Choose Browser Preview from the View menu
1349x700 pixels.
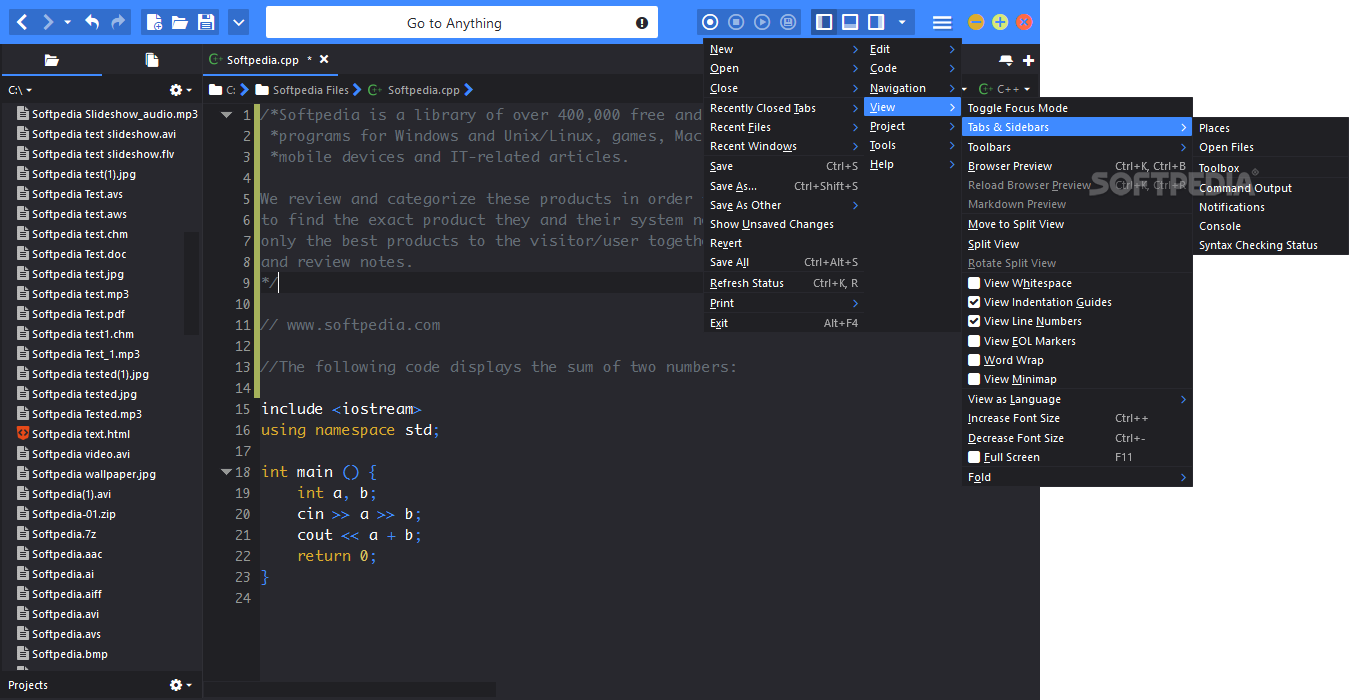pos(1077,166)
